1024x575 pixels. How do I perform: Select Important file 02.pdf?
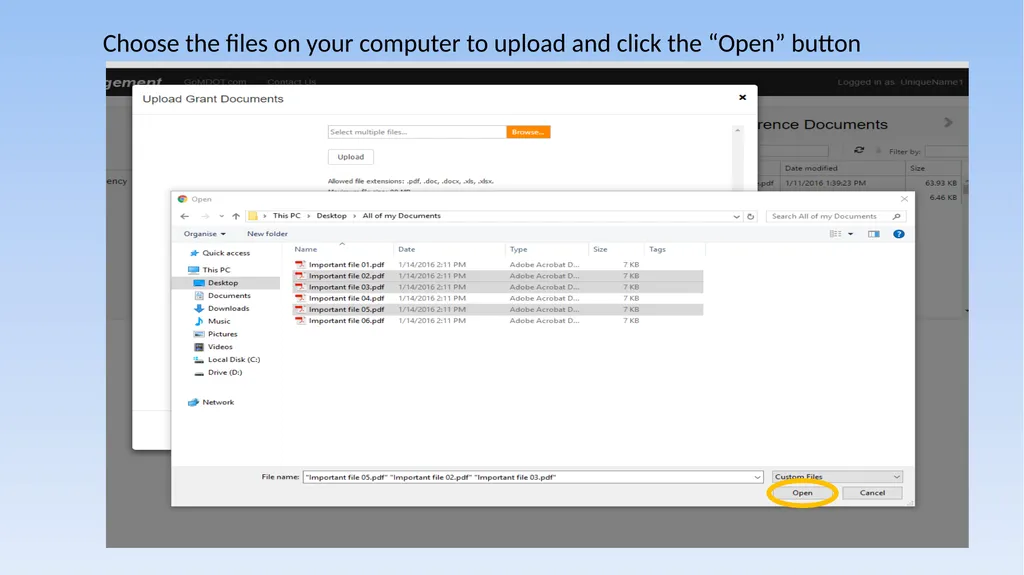point(498,276)
